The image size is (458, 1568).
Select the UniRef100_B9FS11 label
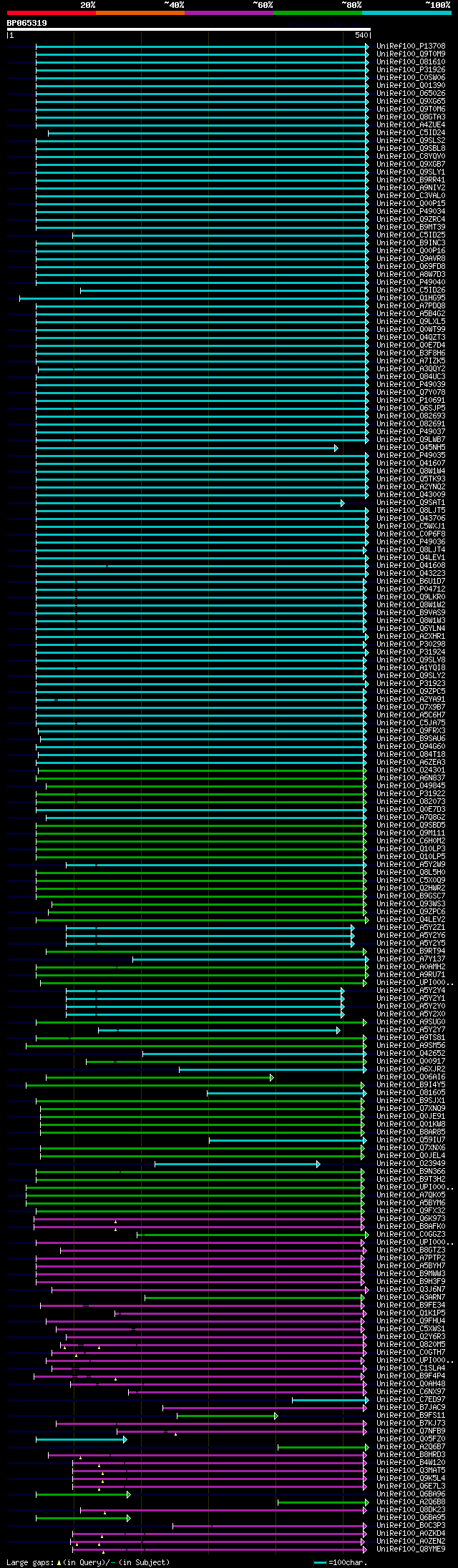pos(411,1416)
